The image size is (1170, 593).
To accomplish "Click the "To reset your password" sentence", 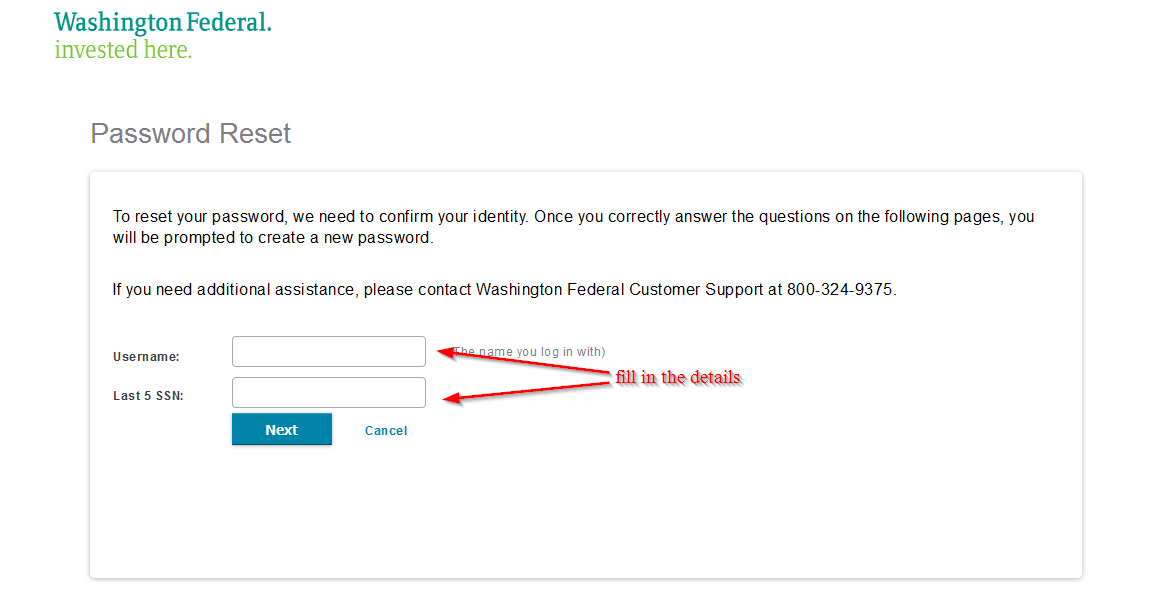I will coord(573,227).
